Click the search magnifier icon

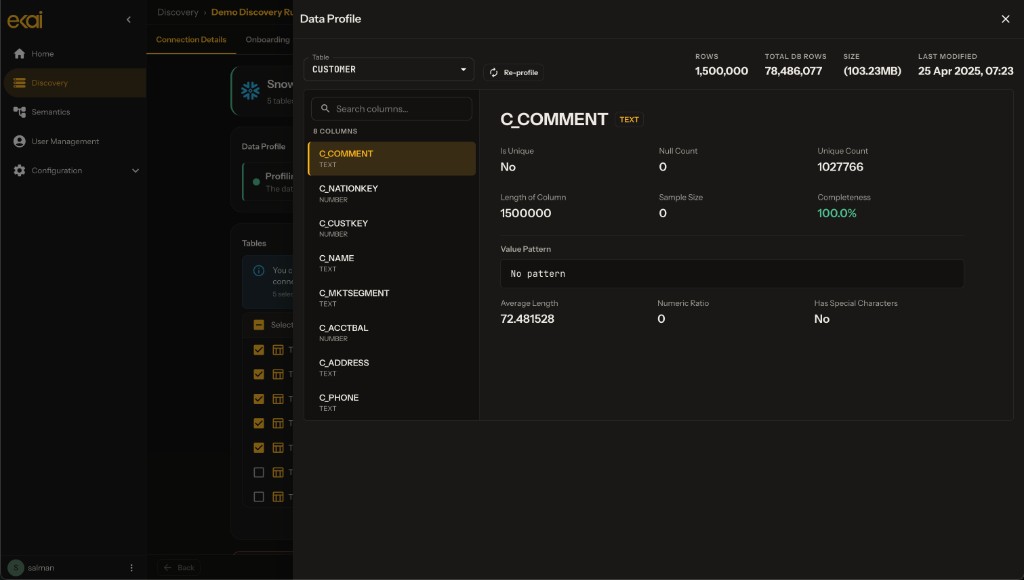click(325, 108)
